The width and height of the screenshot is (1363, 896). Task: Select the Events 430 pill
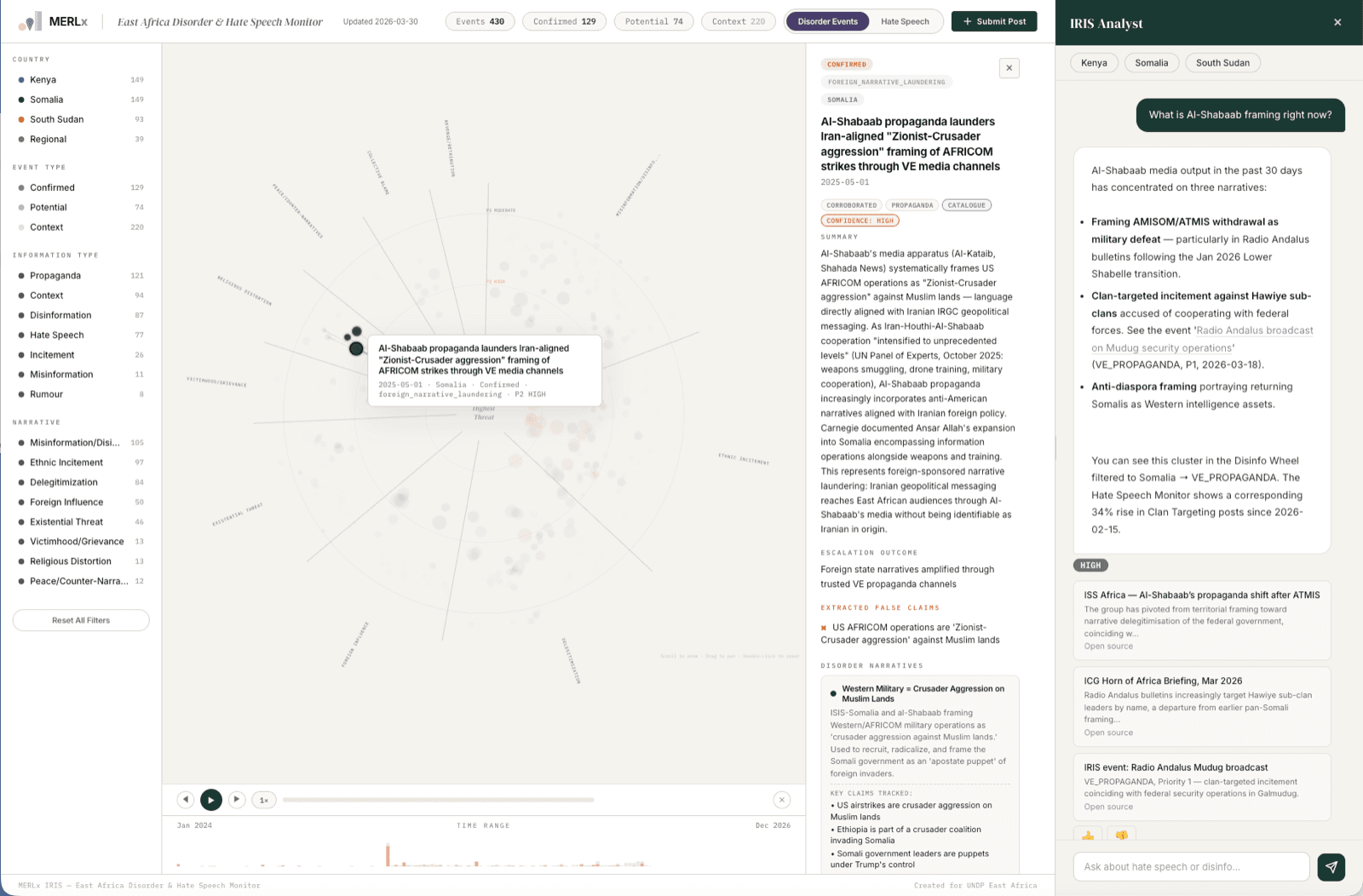point(480,21)
